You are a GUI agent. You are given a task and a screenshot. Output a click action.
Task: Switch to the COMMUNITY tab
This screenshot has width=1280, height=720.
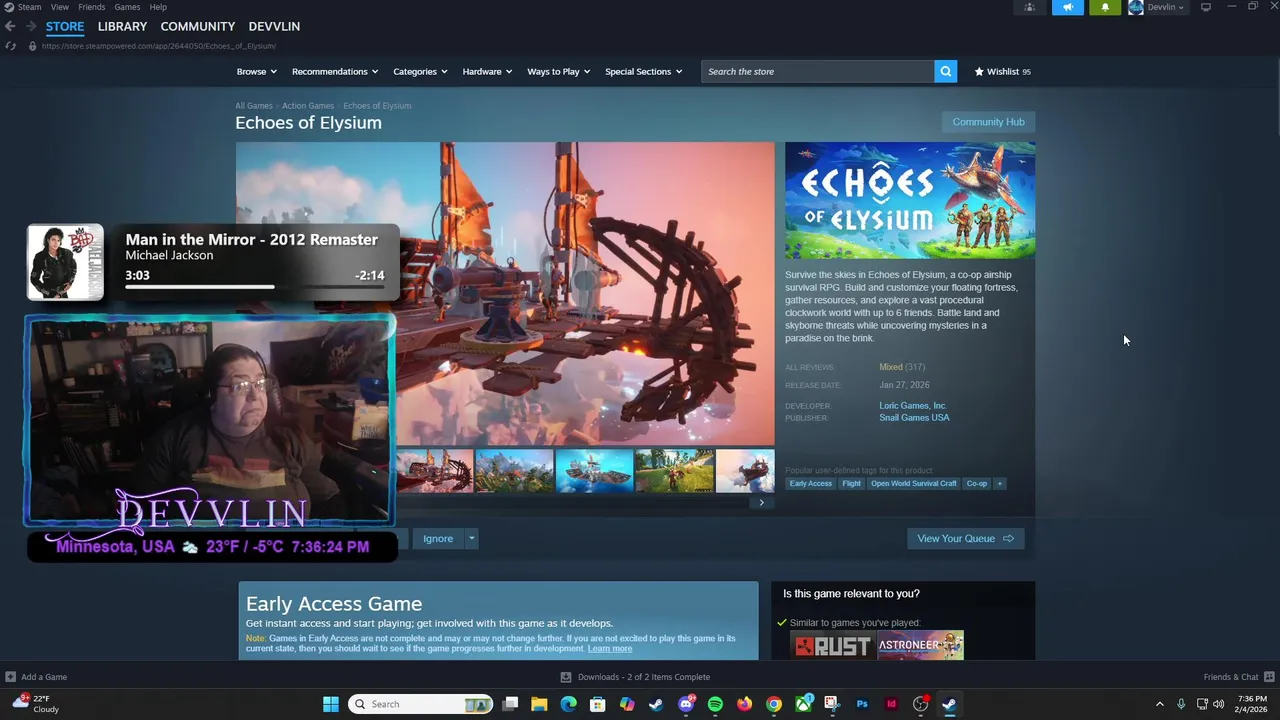tap(198, 26)
